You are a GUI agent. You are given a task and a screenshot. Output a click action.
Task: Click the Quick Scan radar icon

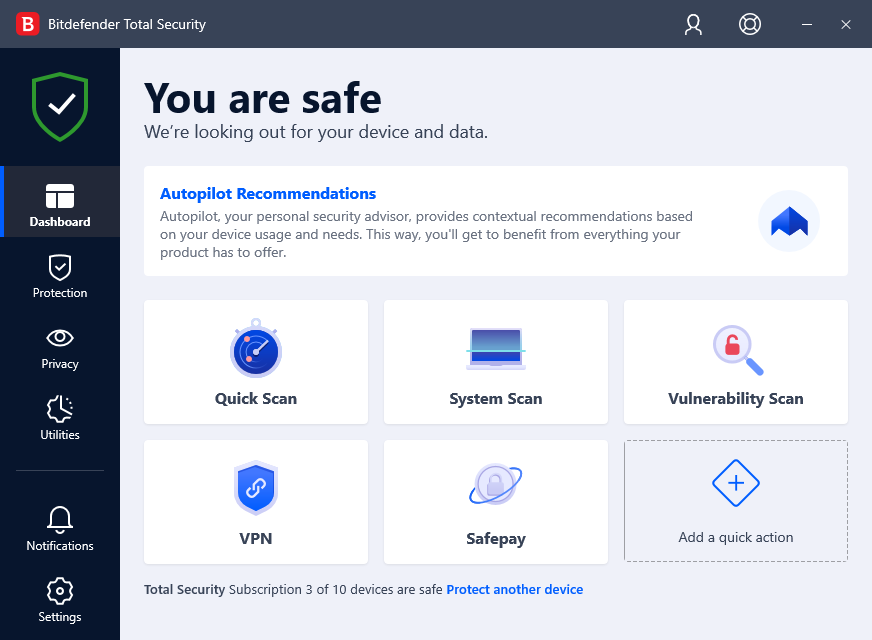pos(256,350)
